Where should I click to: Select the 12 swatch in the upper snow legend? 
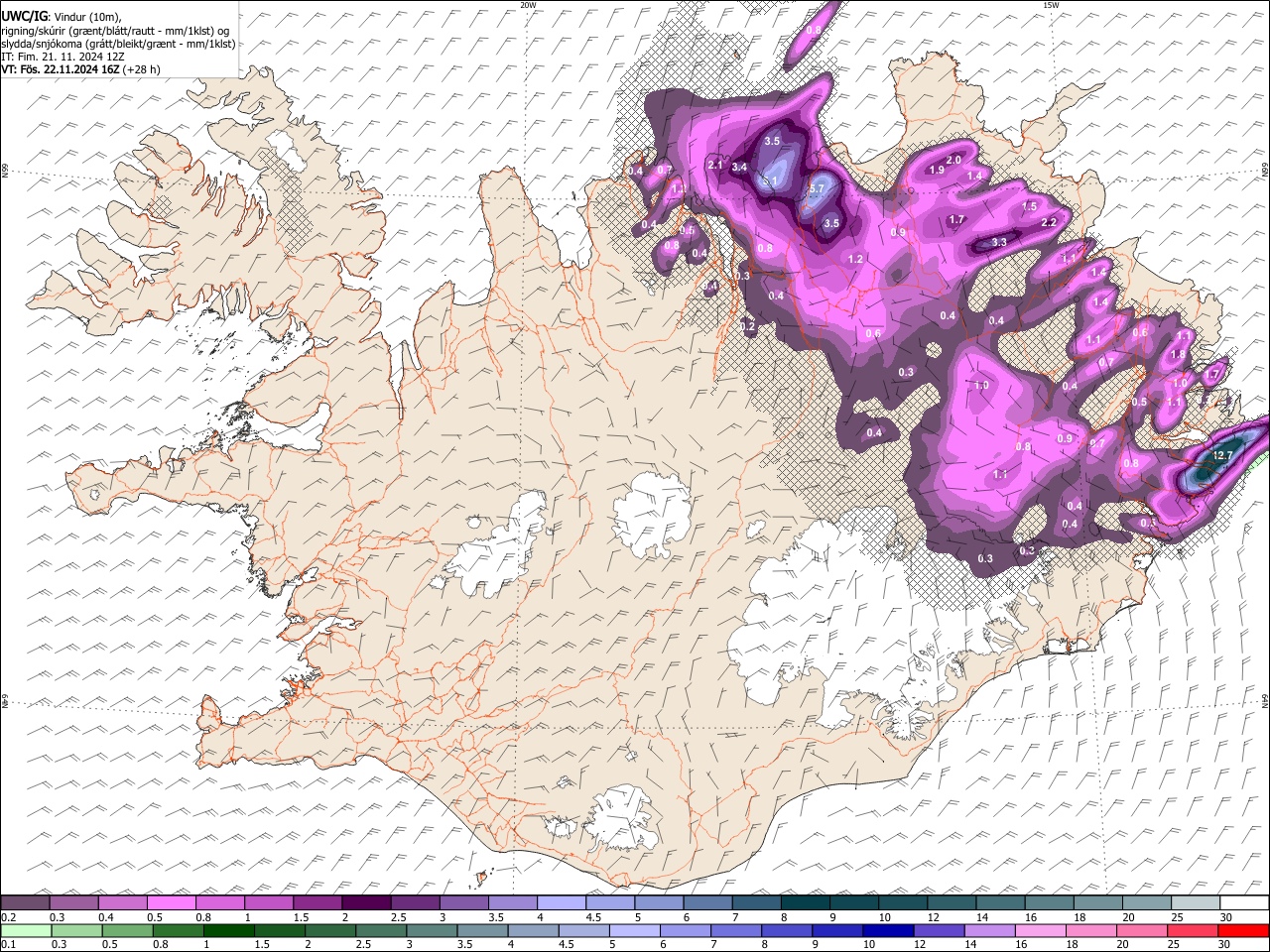click(951, 903)
